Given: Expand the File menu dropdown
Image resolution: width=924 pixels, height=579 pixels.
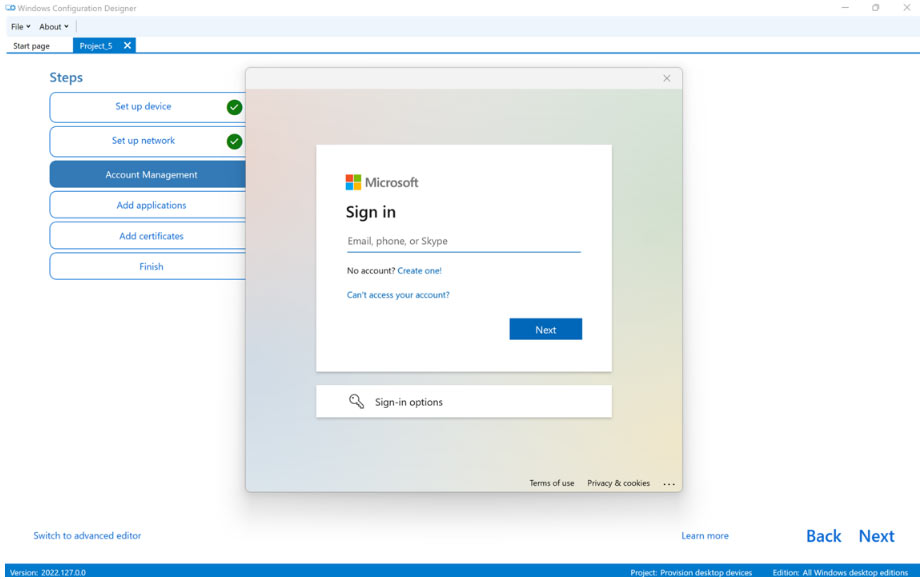Looking at the screenshot, I should pos(19,26).
